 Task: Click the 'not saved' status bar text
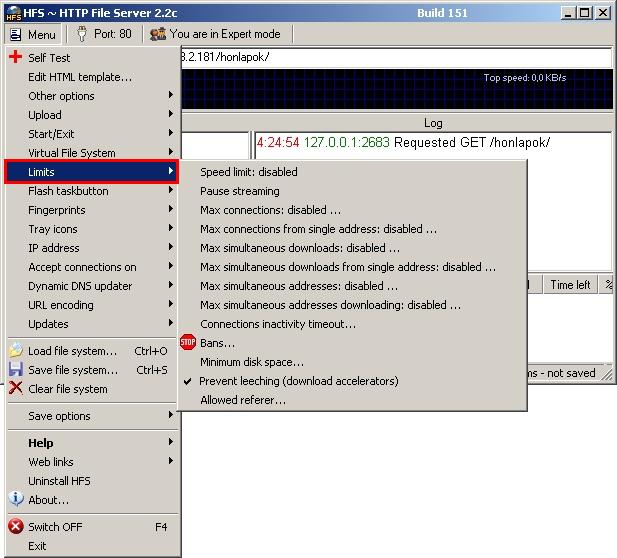(571, 373)
